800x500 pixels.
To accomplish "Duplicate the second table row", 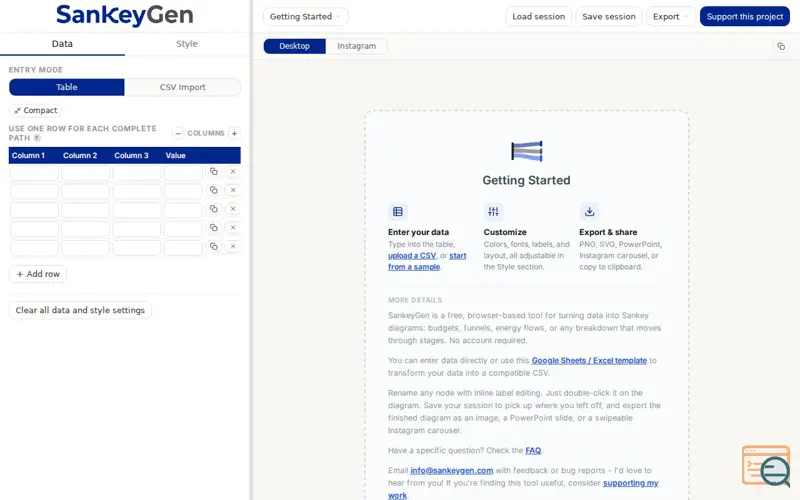I will click(x=214, y=190).
